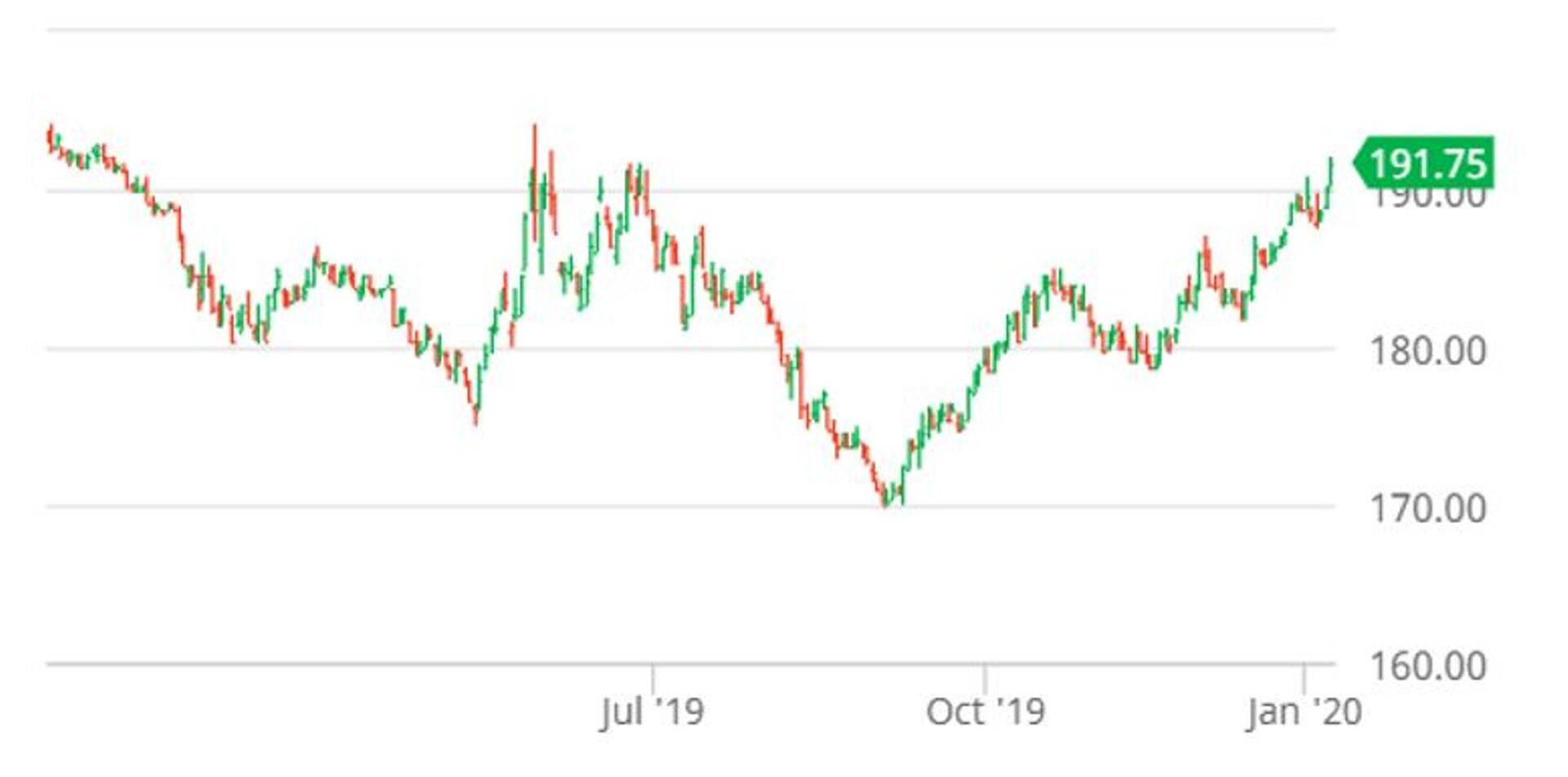This screenshot has width=1568, height=777.
Task: Select the Jan '20 date label
Action: [x=1304, y=712]
